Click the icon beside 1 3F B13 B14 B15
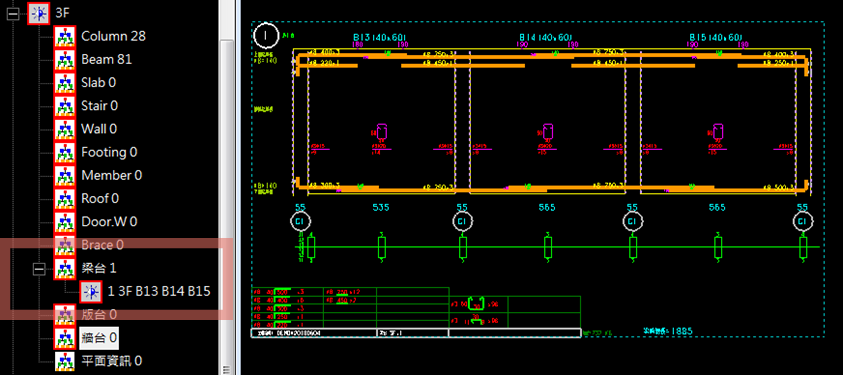 tap(91, 291)
